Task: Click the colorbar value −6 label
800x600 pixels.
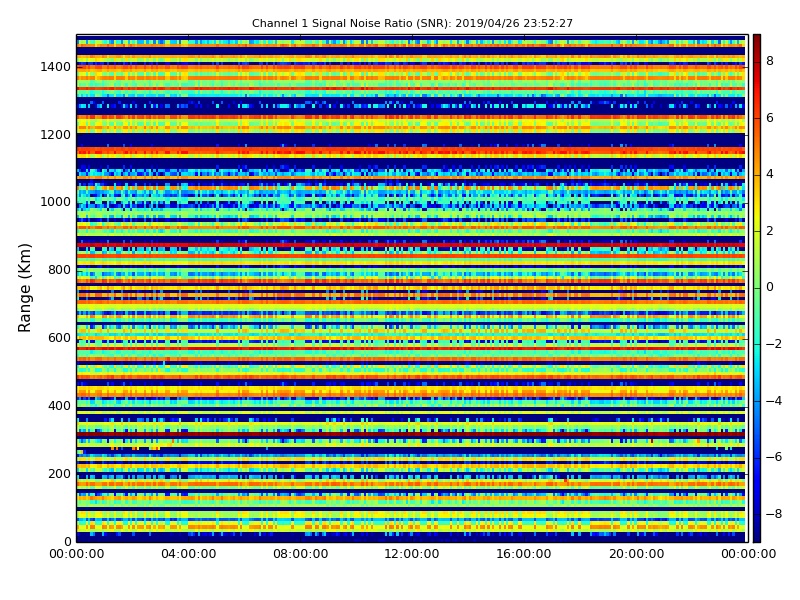Action: click(774, 457)
